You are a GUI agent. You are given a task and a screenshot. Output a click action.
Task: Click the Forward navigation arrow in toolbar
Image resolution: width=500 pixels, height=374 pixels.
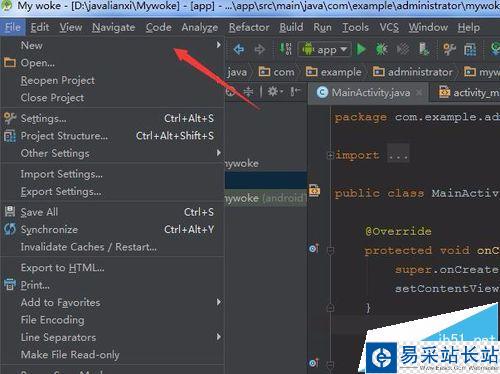click(x=260, y=50)
